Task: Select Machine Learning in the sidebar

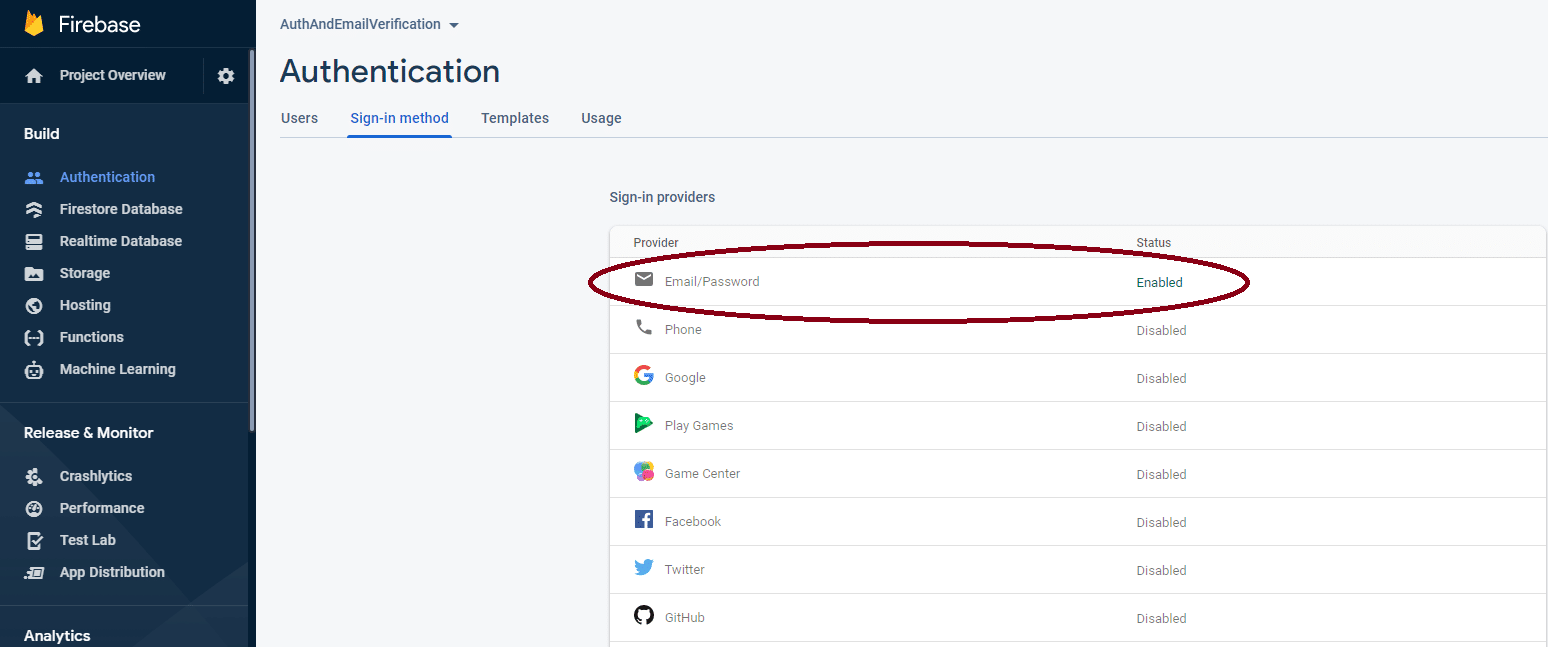Action: (117, 369)
